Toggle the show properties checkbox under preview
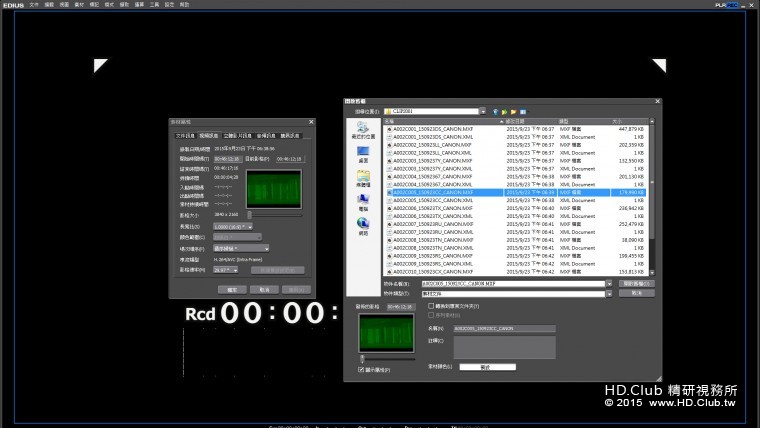This screenshot has height=428, width=760. pyautogui.click(x=362, y=370)
